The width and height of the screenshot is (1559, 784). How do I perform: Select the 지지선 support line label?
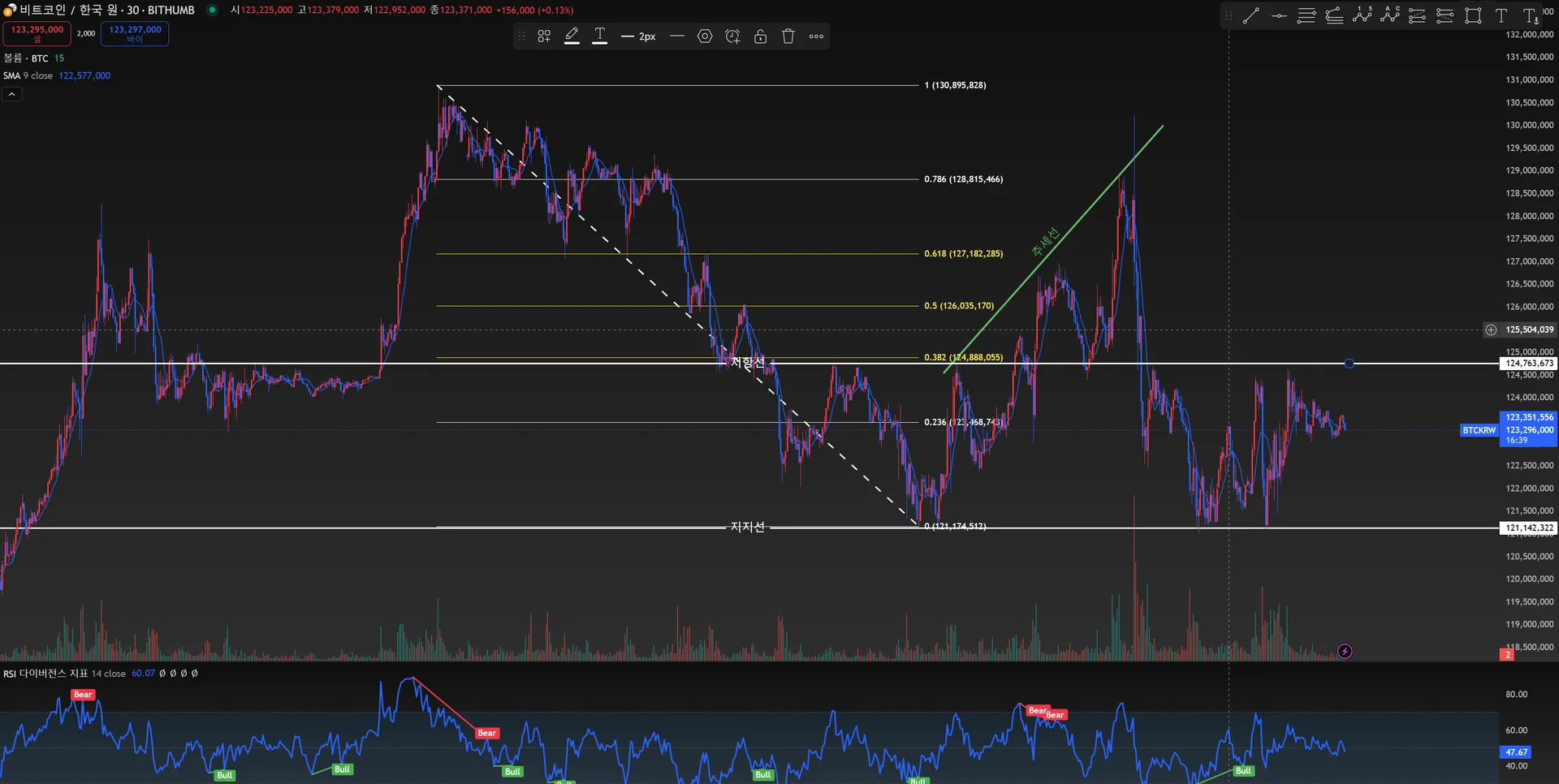[747, 527]
